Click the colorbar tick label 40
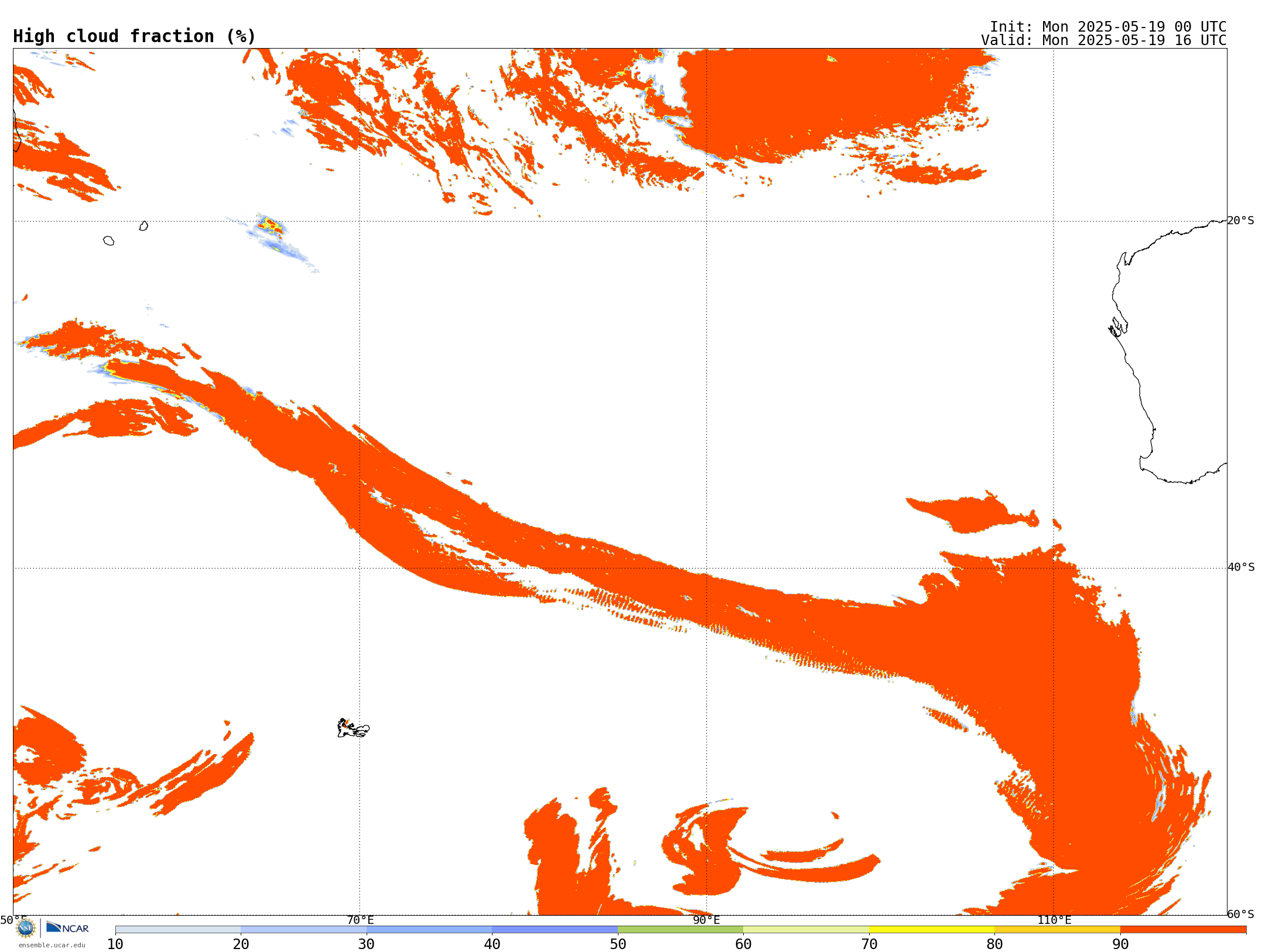 (492, 944)
